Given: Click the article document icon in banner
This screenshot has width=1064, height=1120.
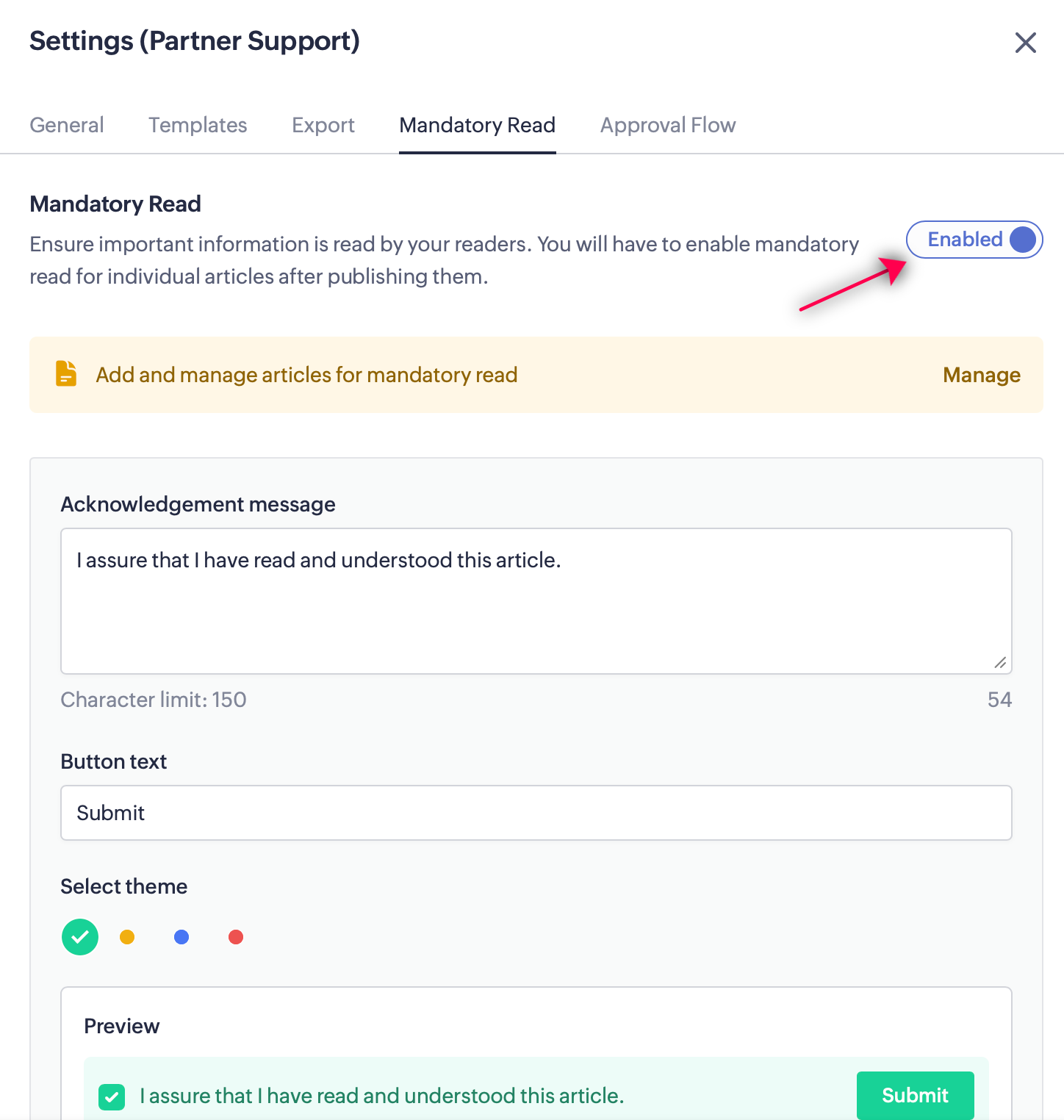Looking at the screenshot, I should 66,374.
